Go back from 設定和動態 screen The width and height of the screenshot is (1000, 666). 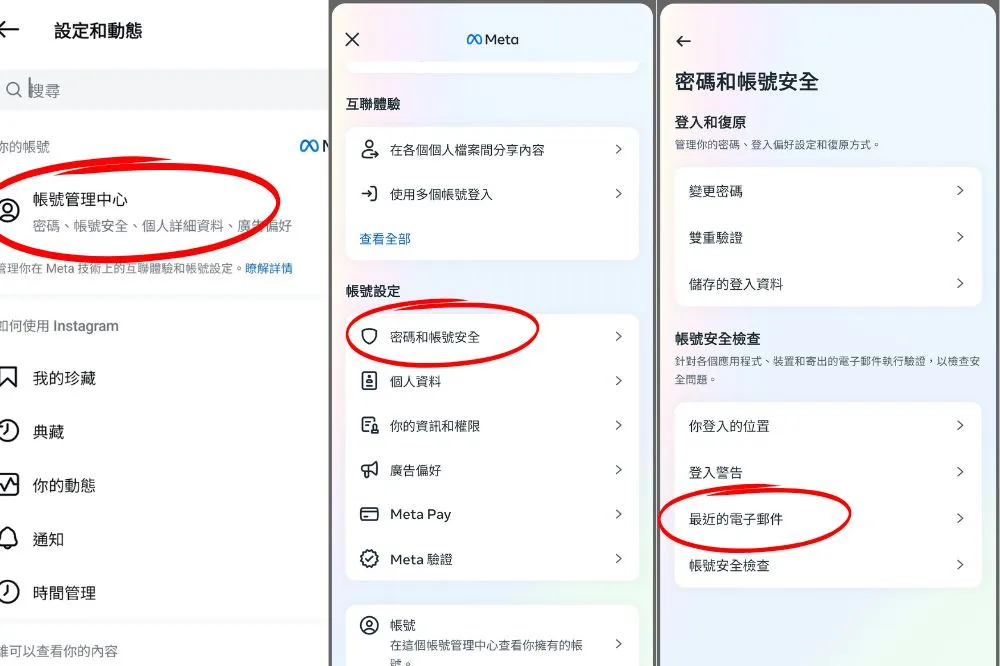pos(9,29)
